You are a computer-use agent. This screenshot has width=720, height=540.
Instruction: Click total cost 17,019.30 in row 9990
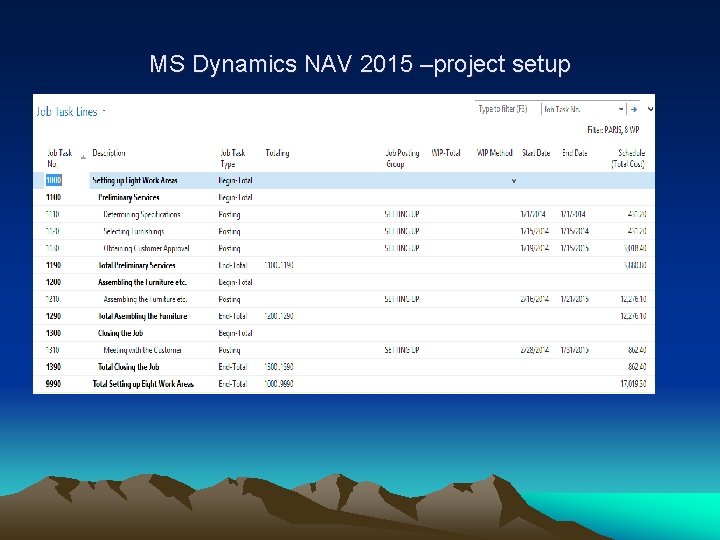point(633,384)
